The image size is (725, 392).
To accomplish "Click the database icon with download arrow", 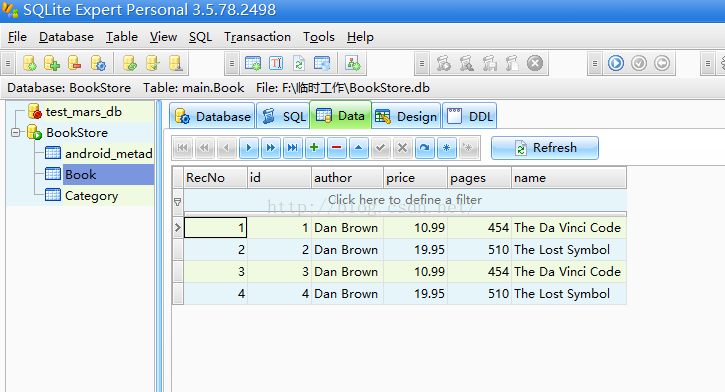I will pyautogui.click(x=175, y=63).
